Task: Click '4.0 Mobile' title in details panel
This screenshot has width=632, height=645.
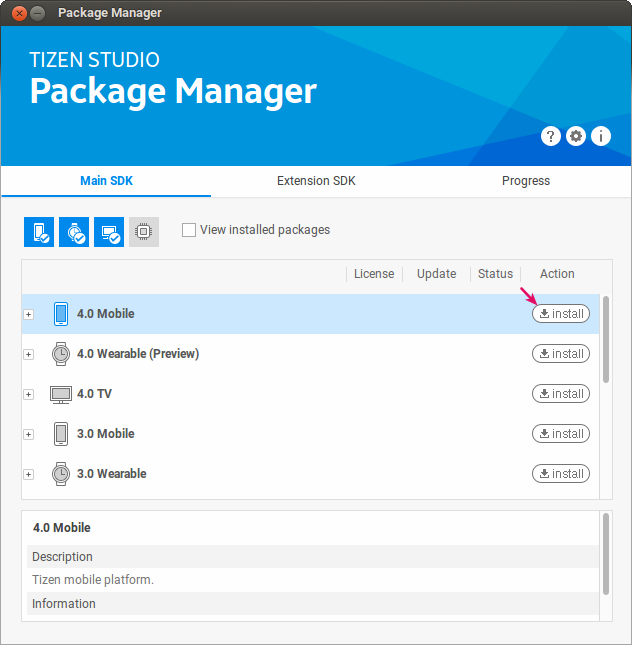Action: click(x=62, y=528)
